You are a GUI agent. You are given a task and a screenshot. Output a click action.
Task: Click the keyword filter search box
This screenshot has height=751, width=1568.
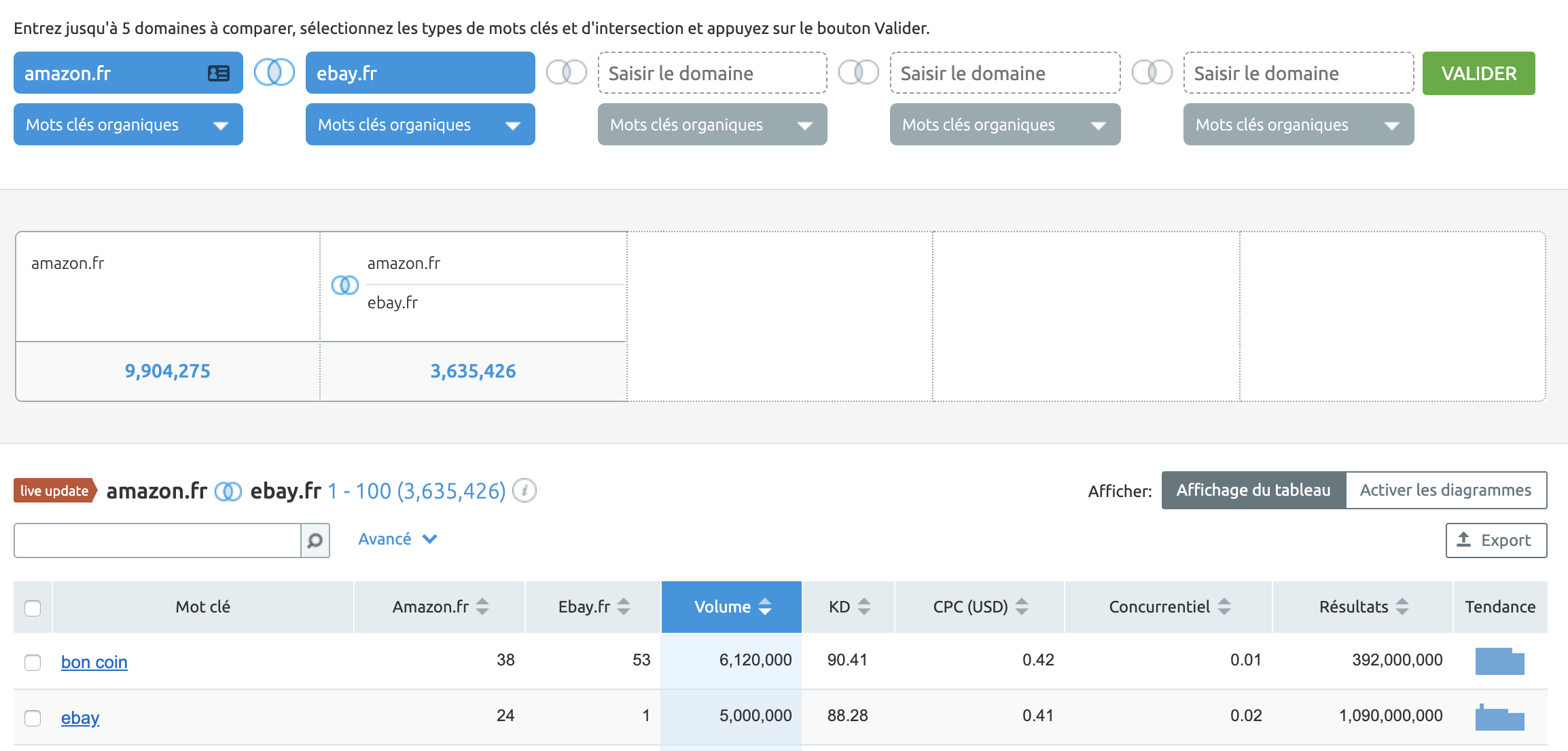158,541
